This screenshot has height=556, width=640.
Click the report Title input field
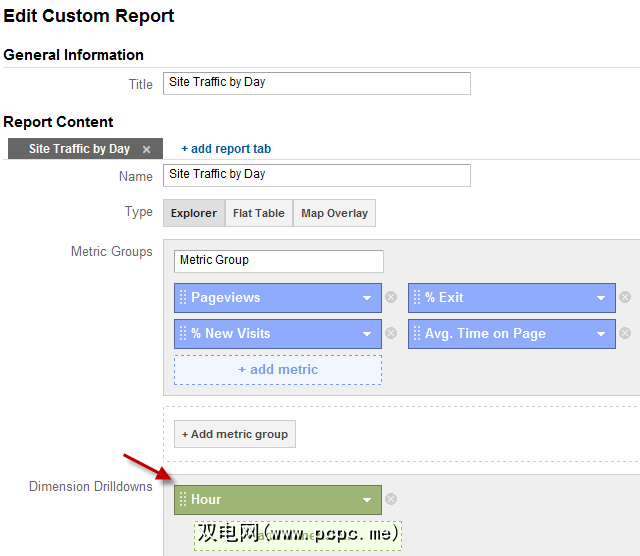pos(316,83)
